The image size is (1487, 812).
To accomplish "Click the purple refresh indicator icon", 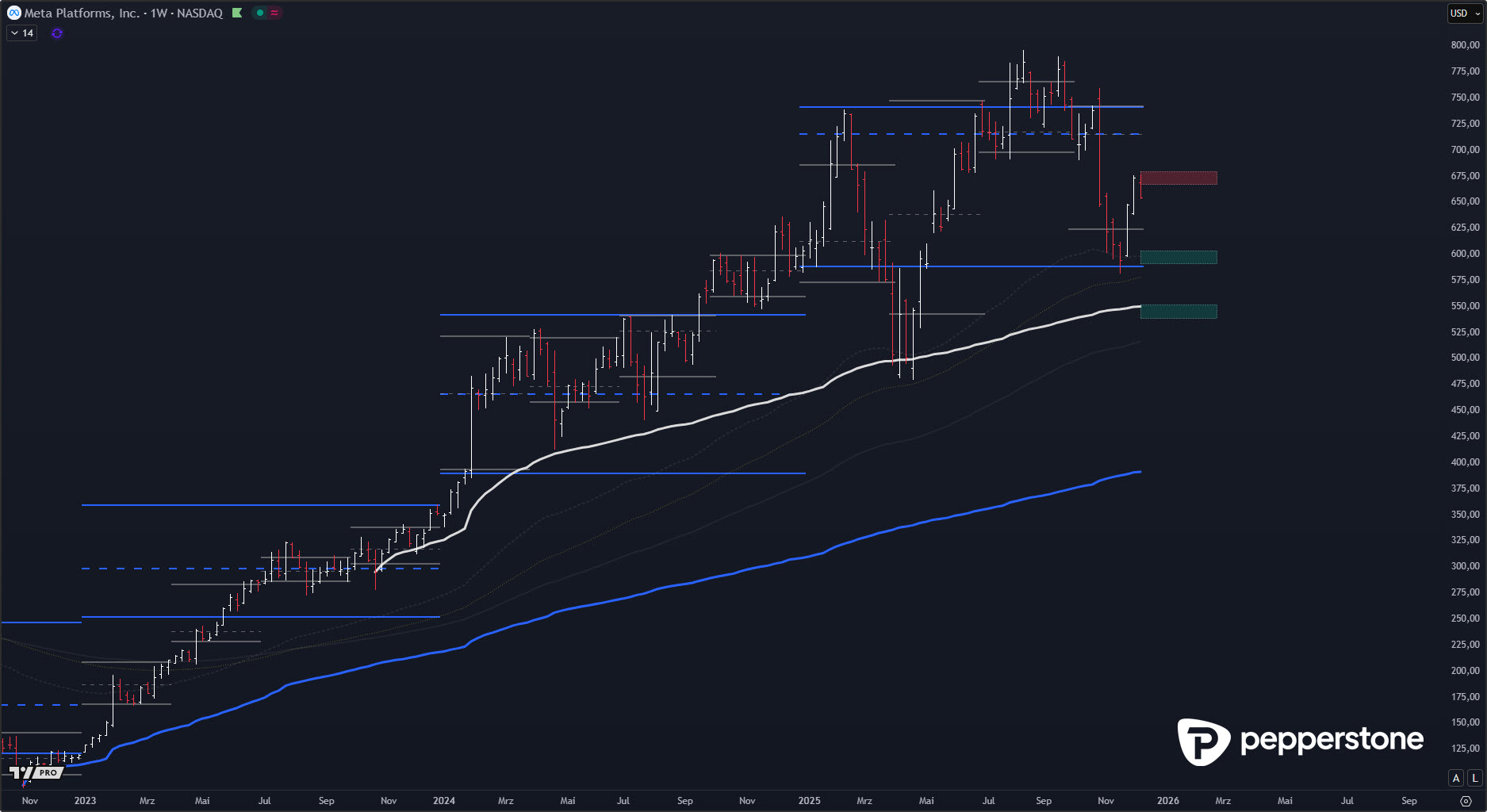I will 57,33.
